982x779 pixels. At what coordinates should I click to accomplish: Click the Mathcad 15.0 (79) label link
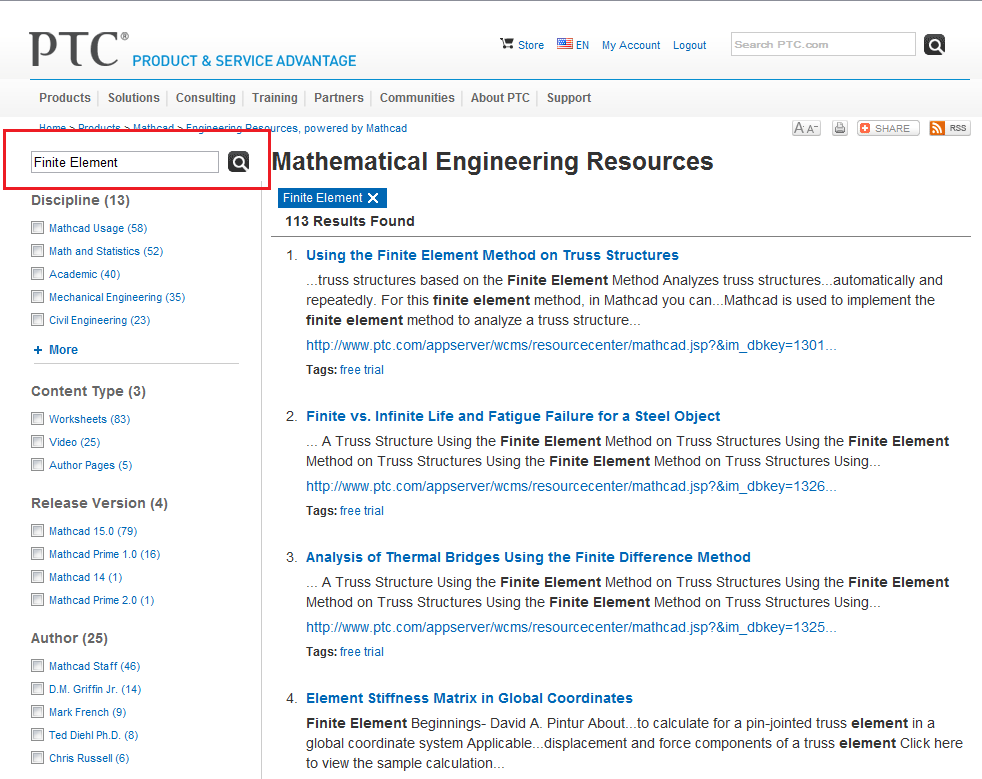coord(93,531)
